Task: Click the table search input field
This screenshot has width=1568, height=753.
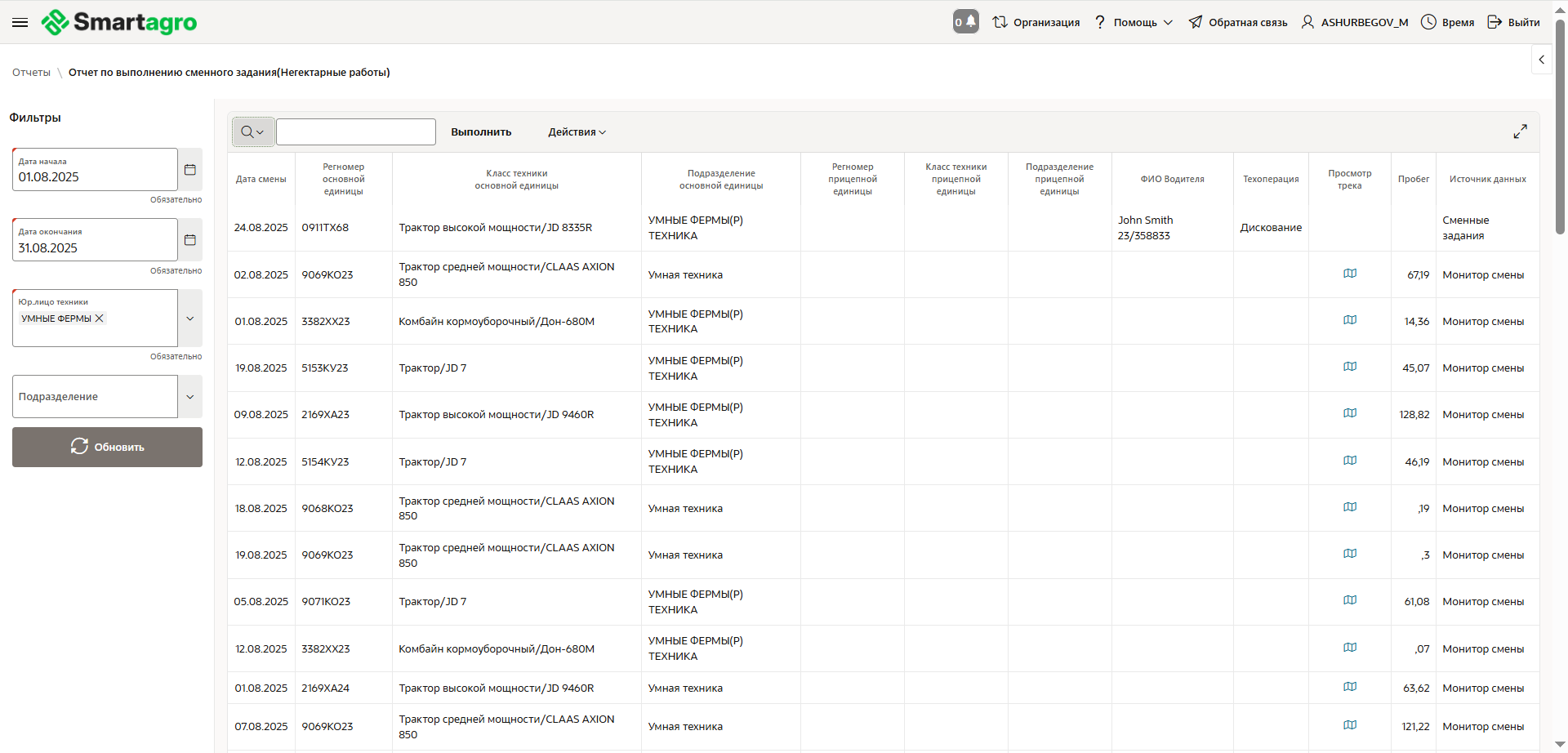Action: (x=356, y=131)
